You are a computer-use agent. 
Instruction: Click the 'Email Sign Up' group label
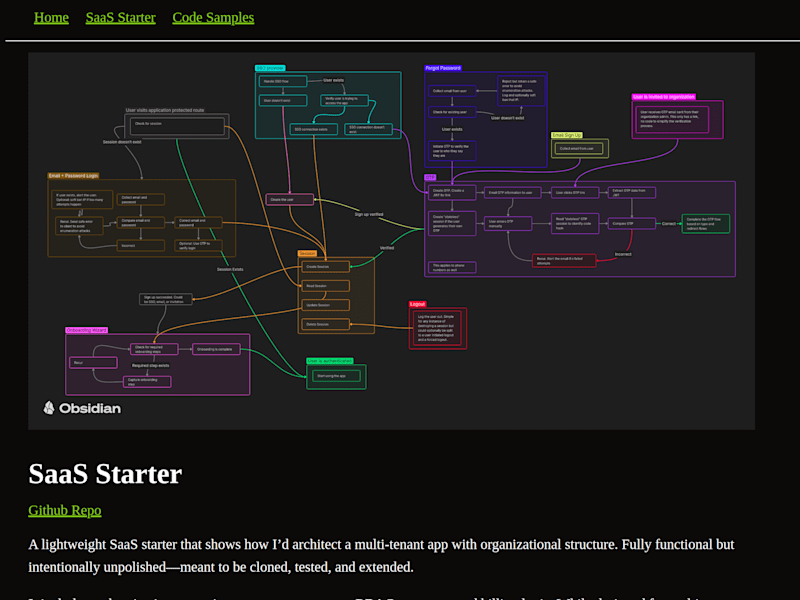(566, 135)
